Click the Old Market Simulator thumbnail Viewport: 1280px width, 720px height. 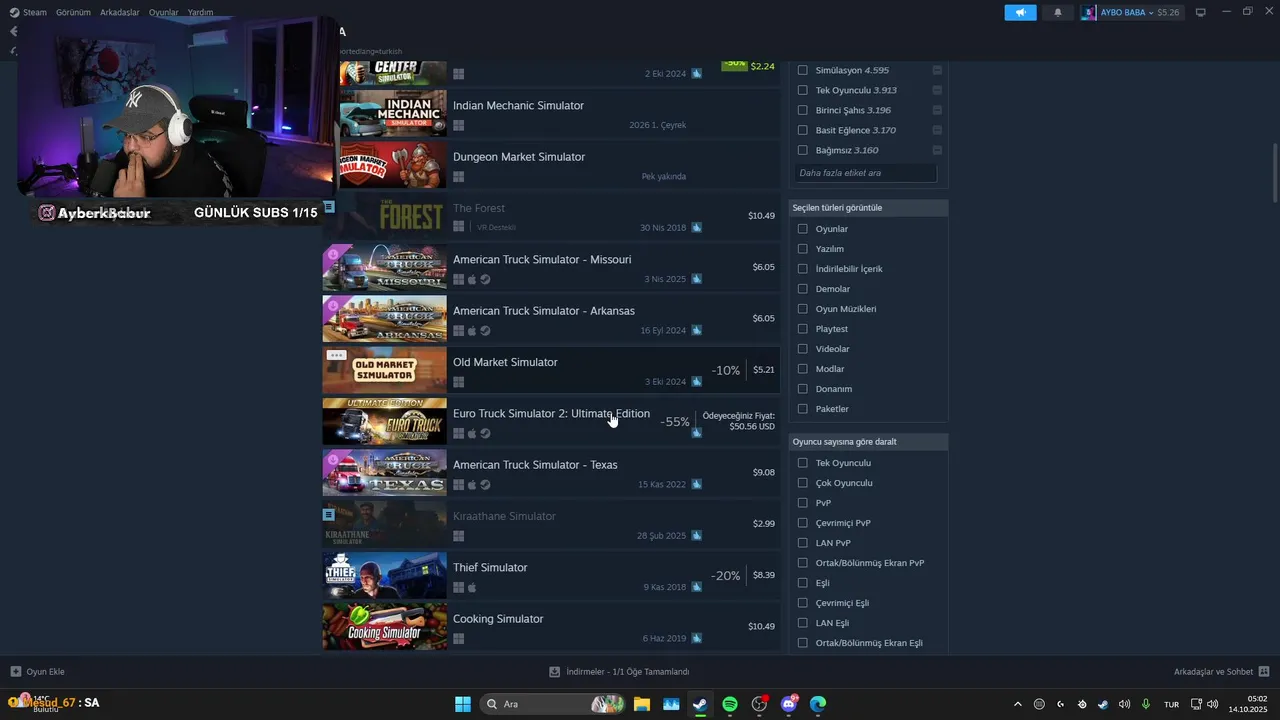tap(384, 371)
